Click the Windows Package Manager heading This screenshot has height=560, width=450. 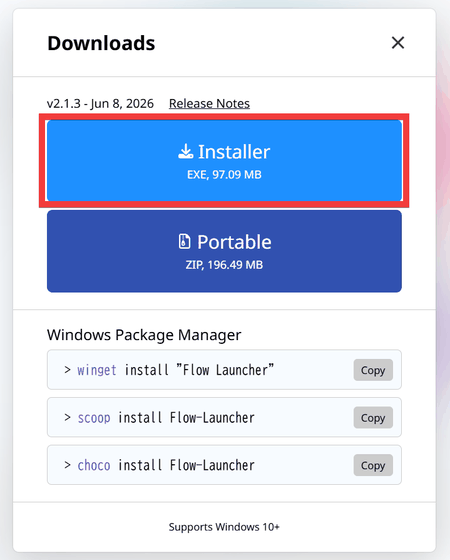(144, 335)
